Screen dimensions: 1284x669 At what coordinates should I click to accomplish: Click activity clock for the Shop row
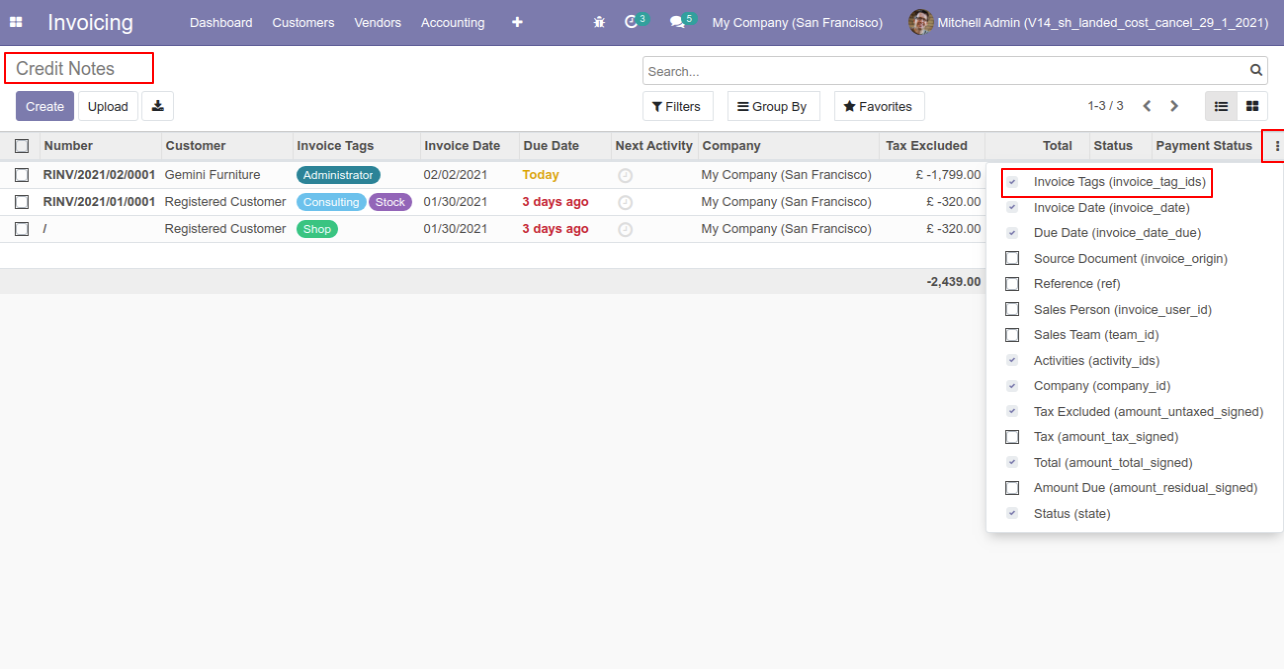(625, 229)
